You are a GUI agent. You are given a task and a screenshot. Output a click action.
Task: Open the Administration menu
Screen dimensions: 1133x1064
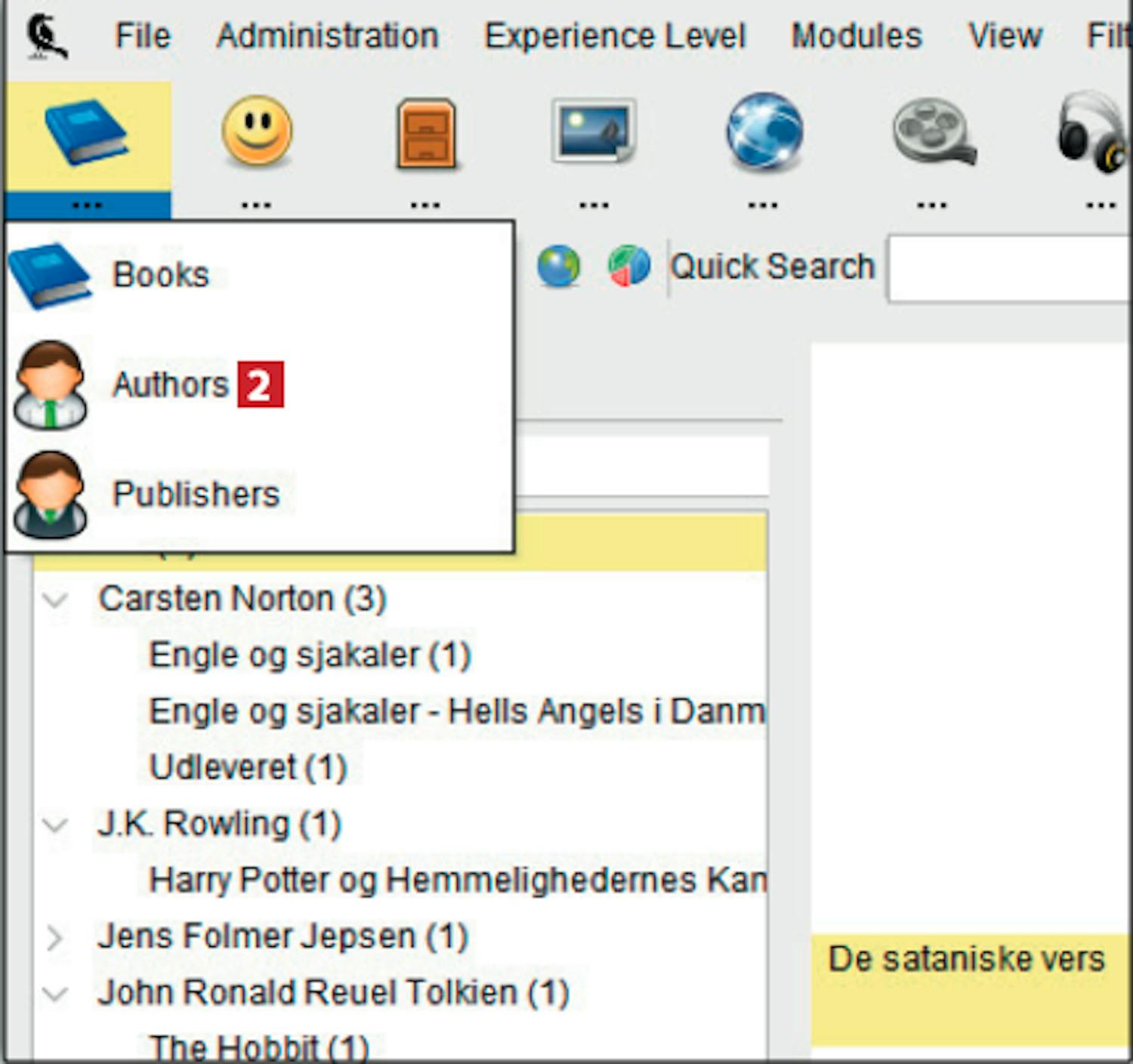[328, 35]
